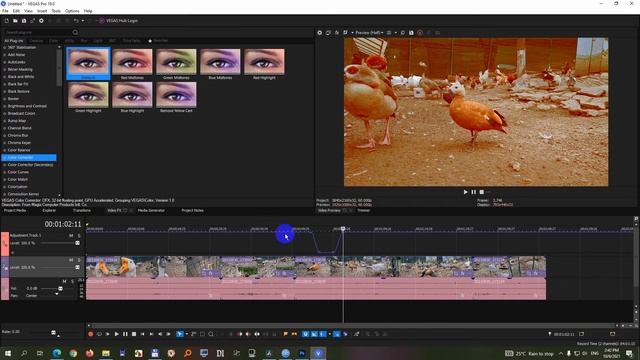Adjust audio track Vol slider handle
The width and height of the screenshot is (640, 360).
pos(60,289)
